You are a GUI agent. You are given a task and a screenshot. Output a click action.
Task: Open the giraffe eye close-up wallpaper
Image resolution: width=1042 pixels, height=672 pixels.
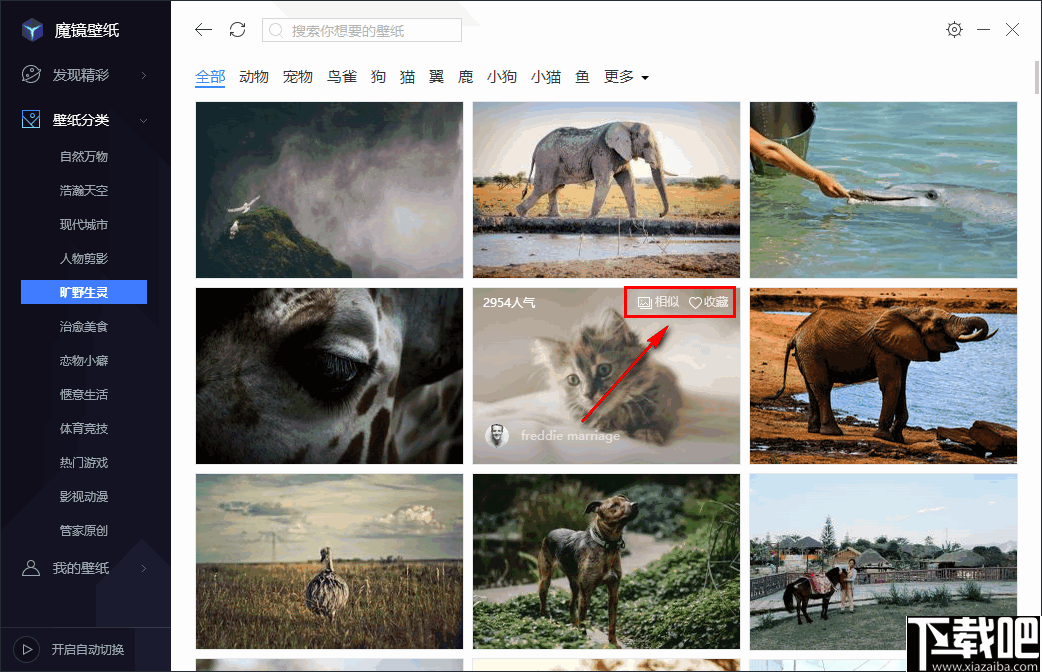pyautogui.click(x=329, y=376)
